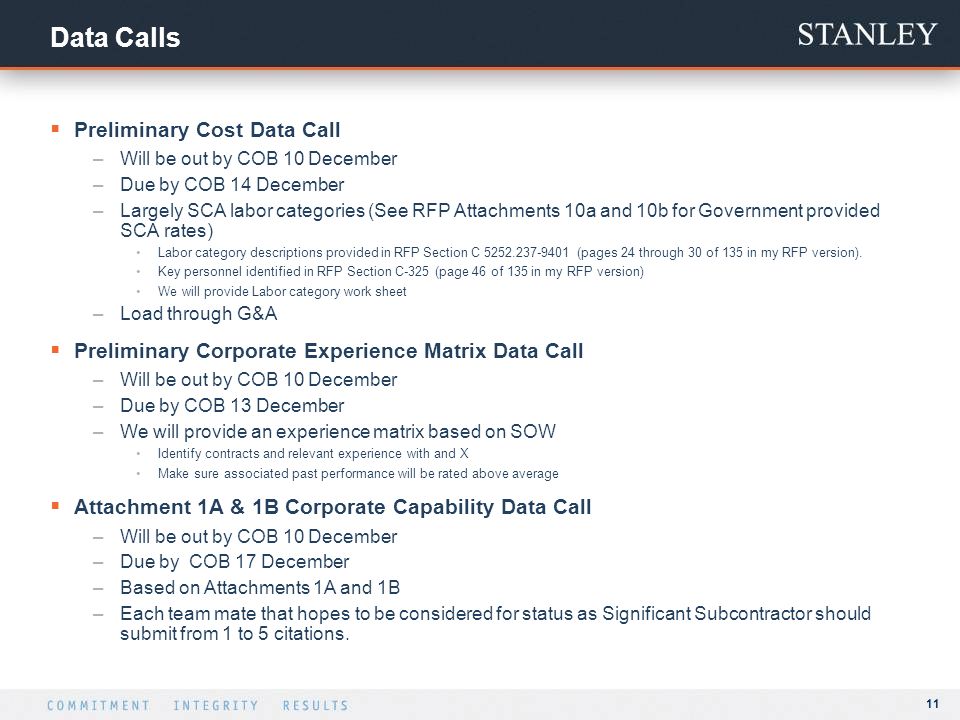Click the orange bullet beside Preliminary Cost Data Call
960x720 pixels.
55,129
